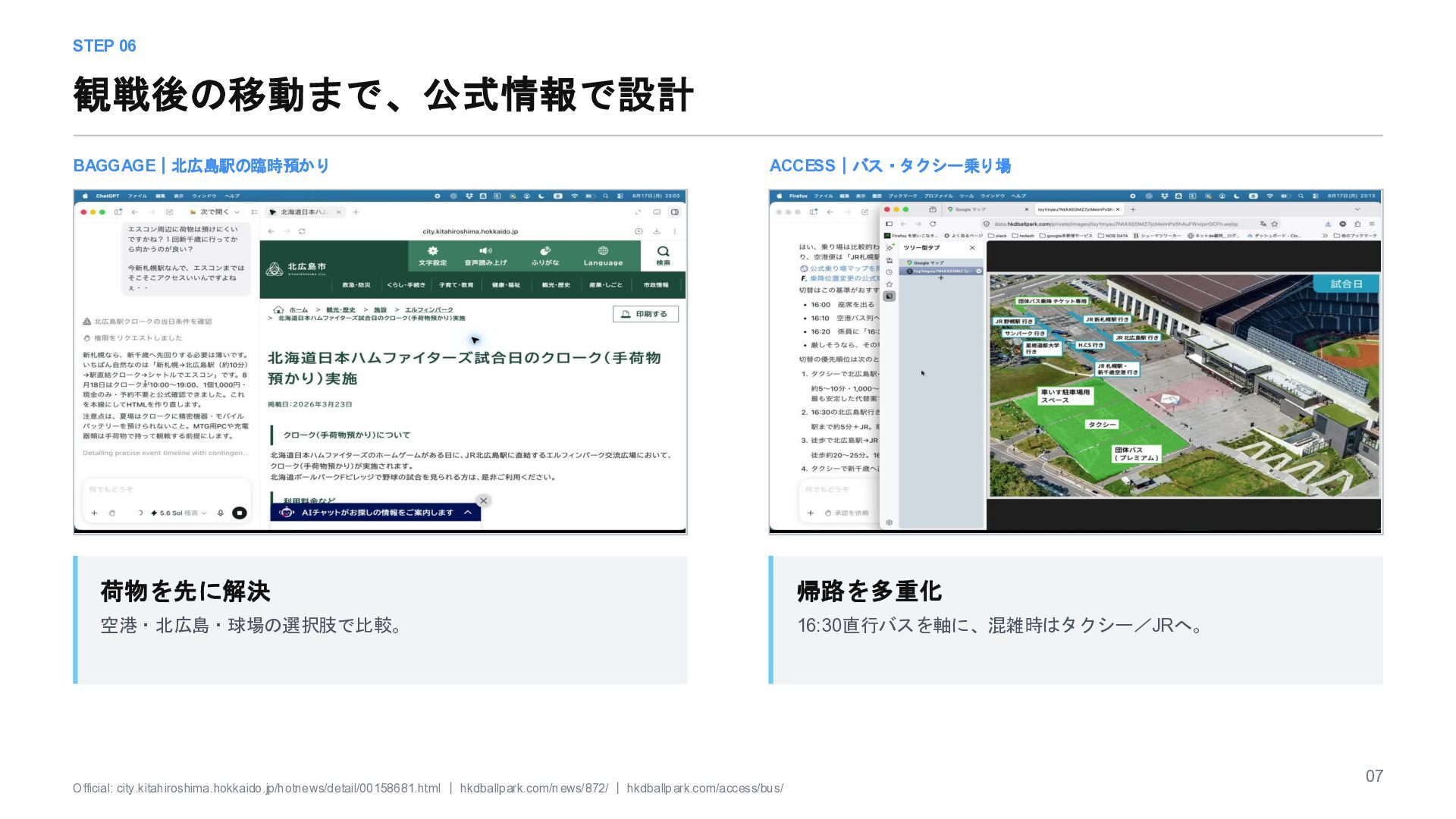Open 子育て・教育 in 北広島市 navigation
Screen dimensions: 1456x819
point(457,285)
